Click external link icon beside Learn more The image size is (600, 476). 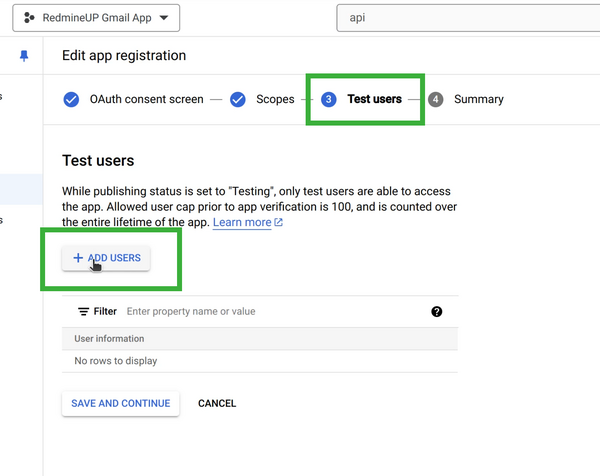click(x=279, y=223)
